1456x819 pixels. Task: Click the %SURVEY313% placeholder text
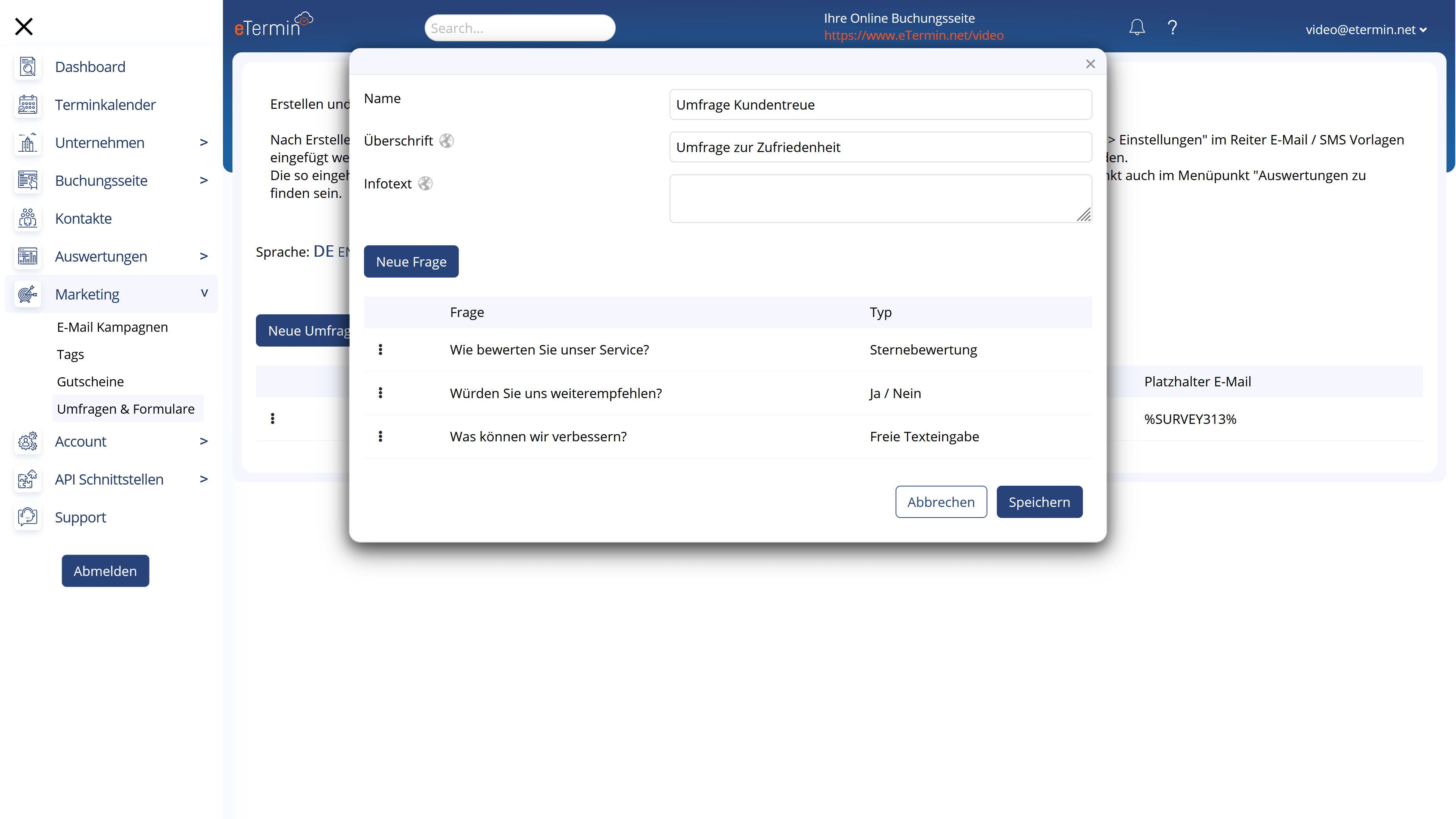point(1190,419)
